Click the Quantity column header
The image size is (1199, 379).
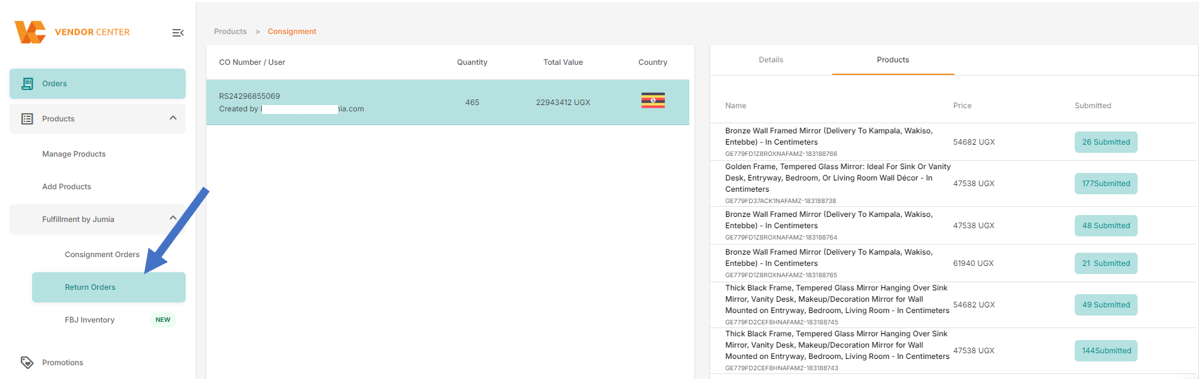(x=472, y=62)
